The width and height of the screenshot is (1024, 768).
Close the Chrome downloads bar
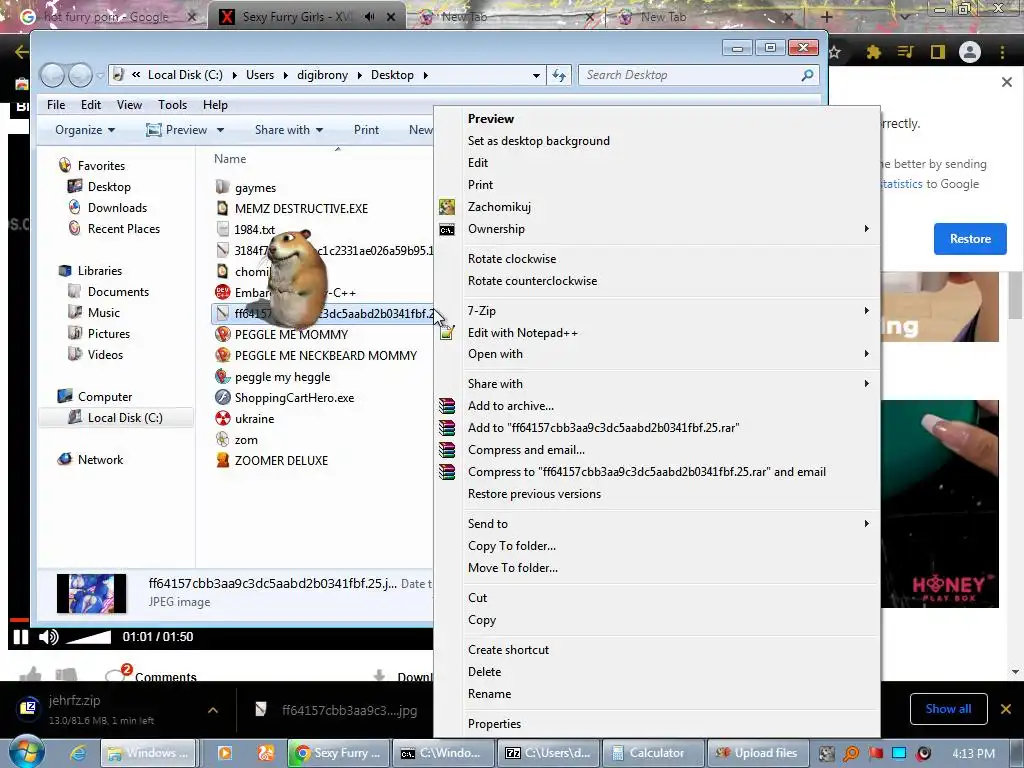click(1006, 709)
